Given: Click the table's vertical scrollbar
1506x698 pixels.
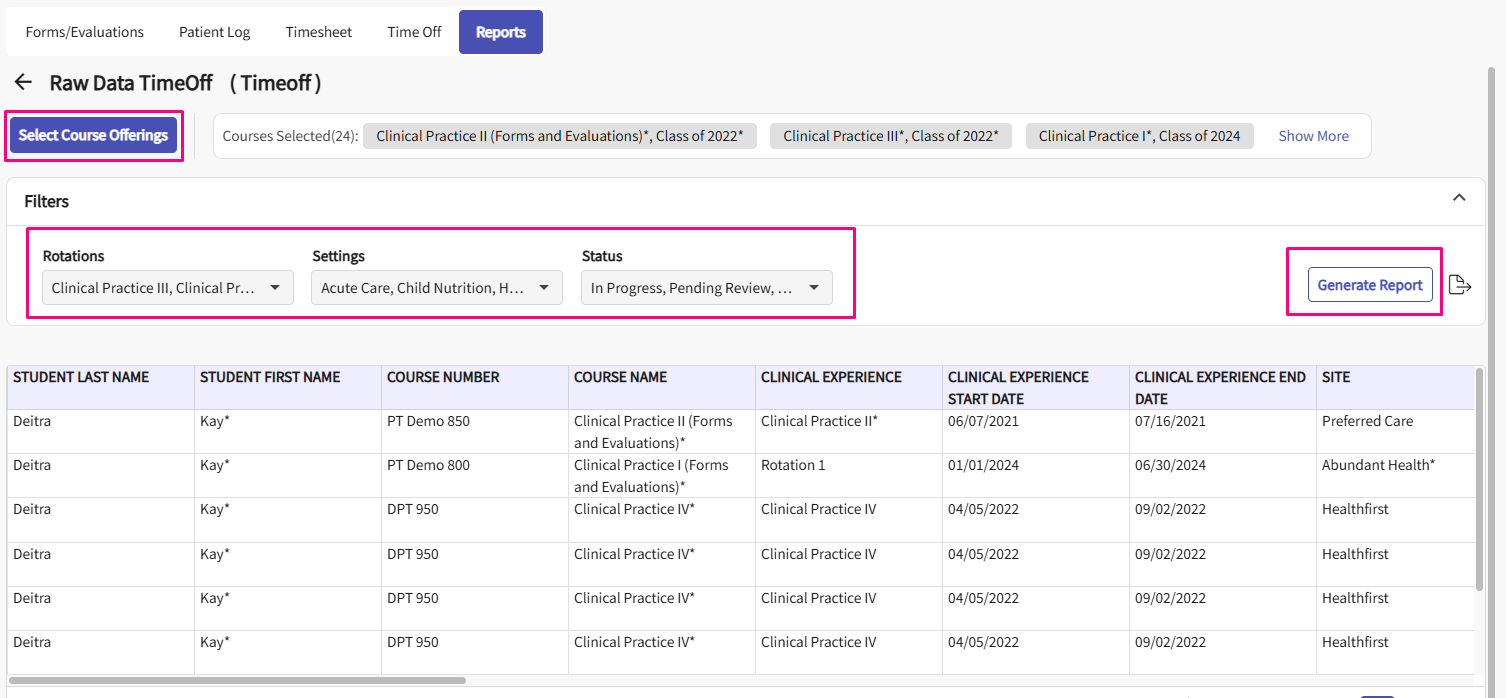Looking at the screenshot, I should point(1479,480).
